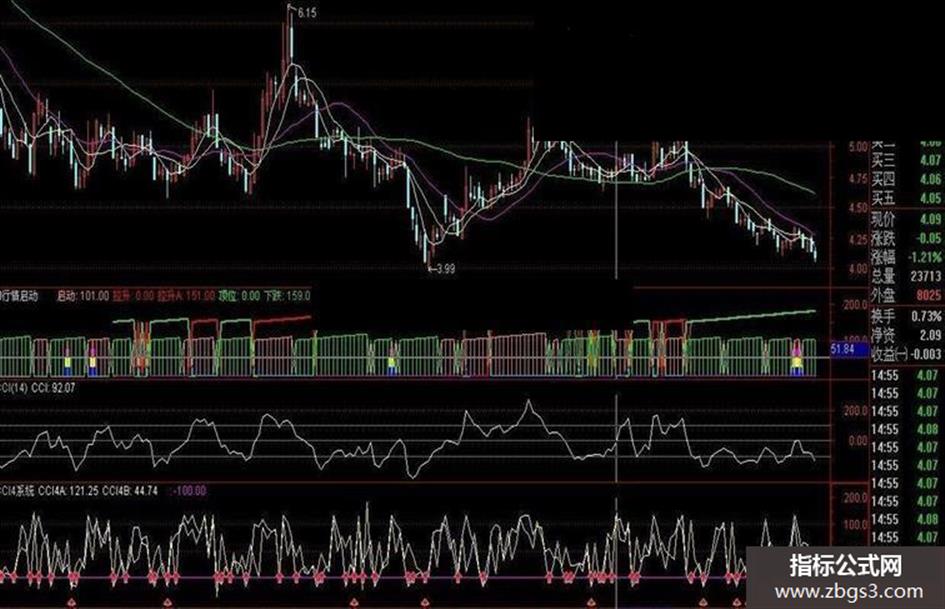Screen dimensions: 945x609
Task: Click the 买五 bid row
Action: coord(906,198)
